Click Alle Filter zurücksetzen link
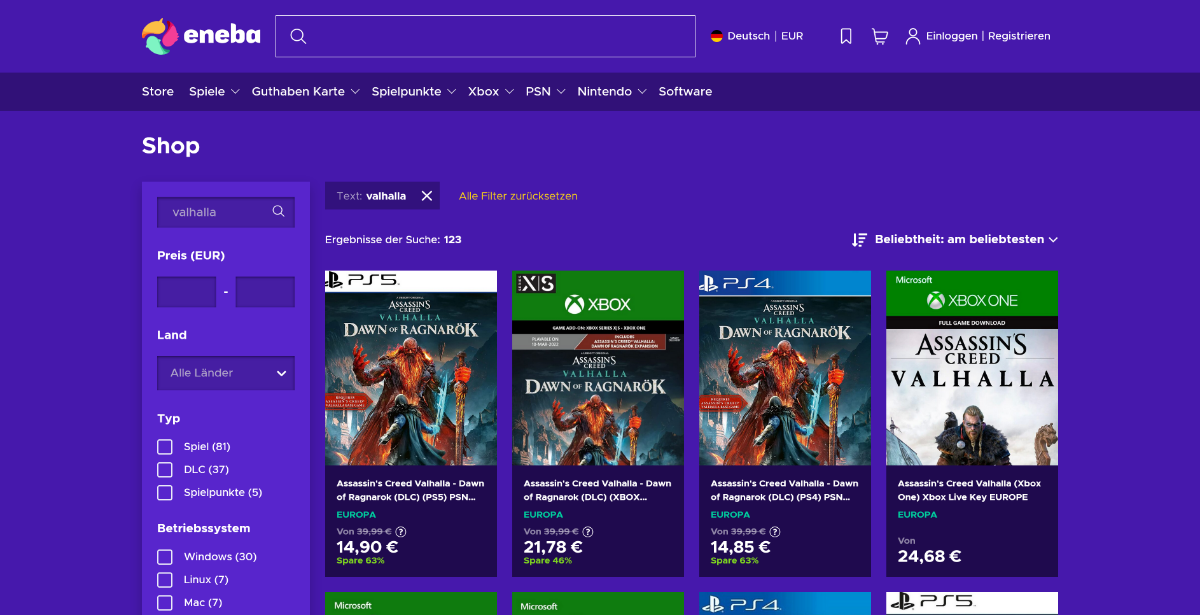Screen dimensions: 1200x615 click(x=518, y=196)
